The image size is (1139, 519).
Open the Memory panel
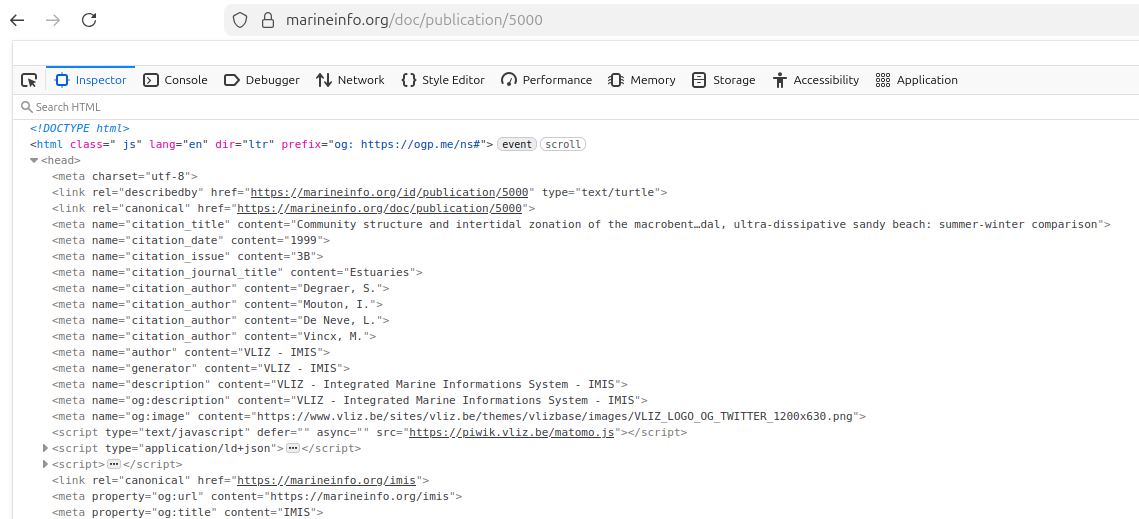[x=642, y=80]
